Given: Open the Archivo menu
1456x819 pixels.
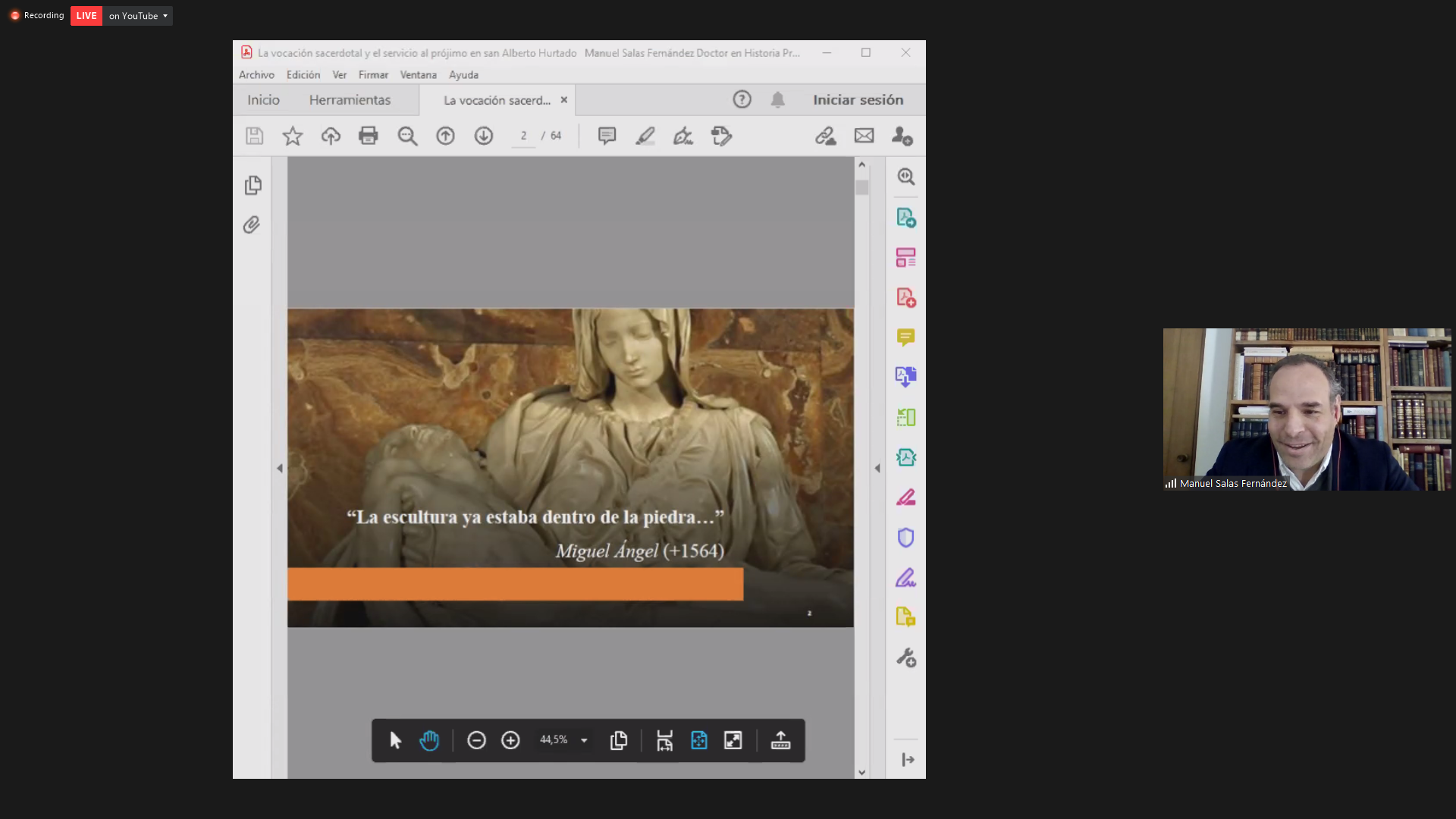Looking at the screenshot, I should (256, 75).
